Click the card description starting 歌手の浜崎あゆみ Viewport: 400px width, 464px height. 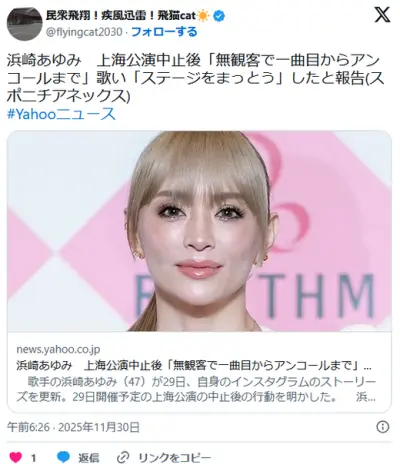[x=196, y=390]
